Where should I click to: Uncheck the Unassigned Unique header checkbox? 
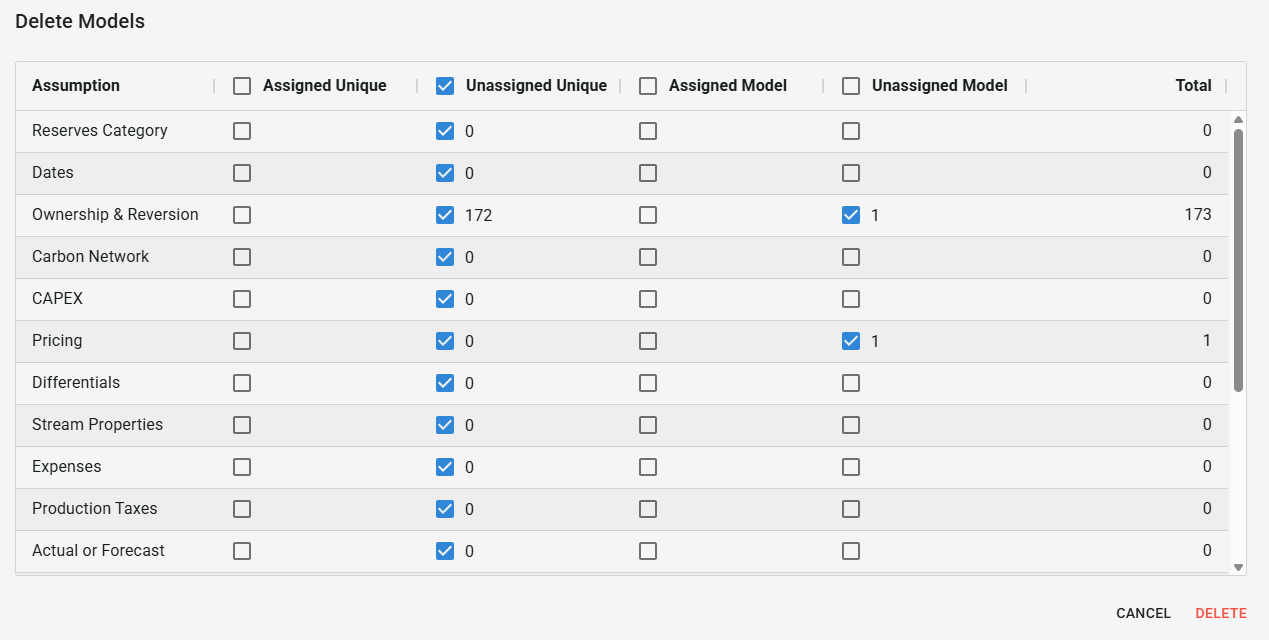tap(445, 86)
